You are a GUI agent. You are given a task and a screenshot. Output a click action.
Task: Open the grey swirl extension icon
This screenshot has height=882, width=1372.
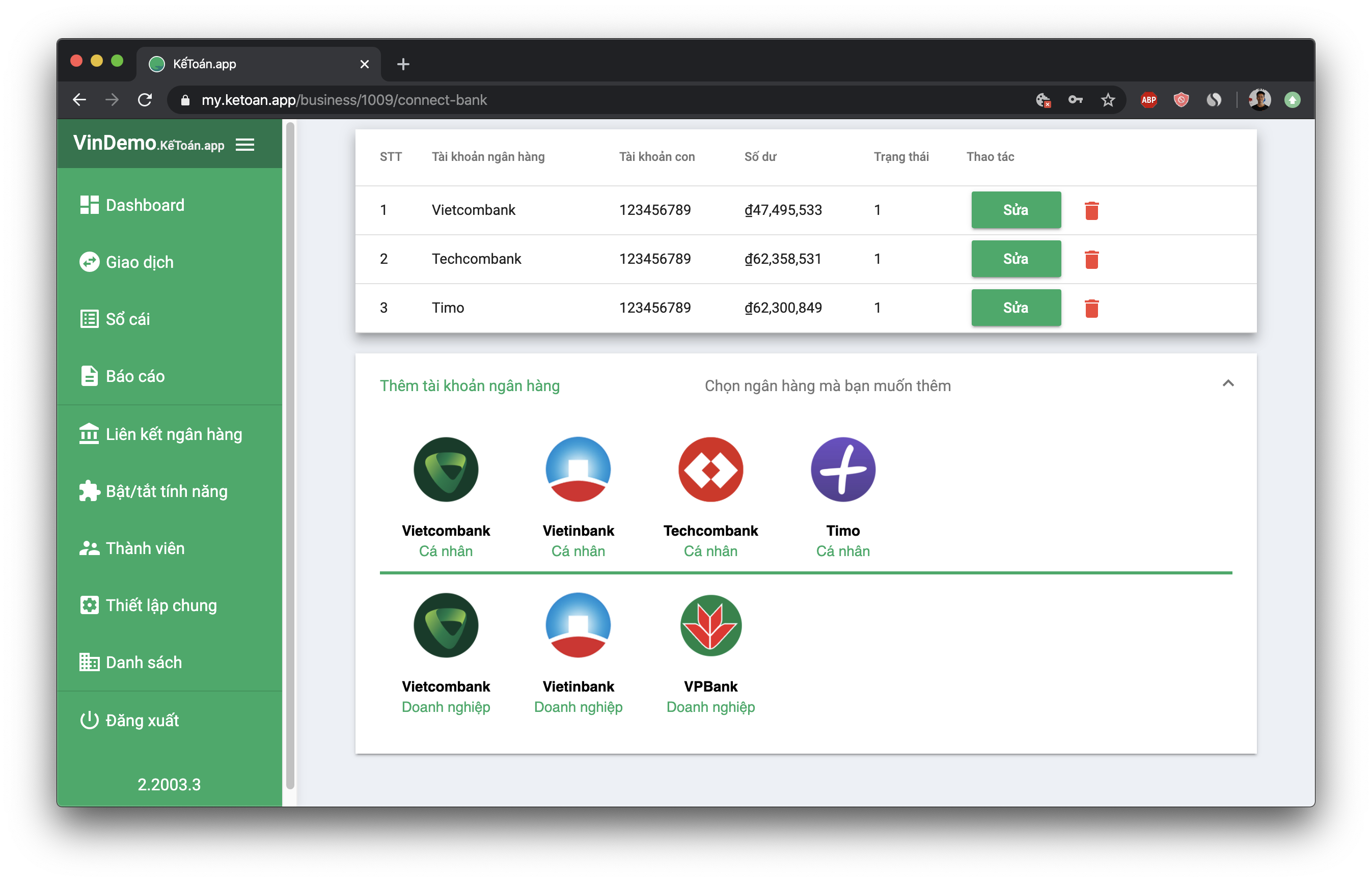point(1214,100)
